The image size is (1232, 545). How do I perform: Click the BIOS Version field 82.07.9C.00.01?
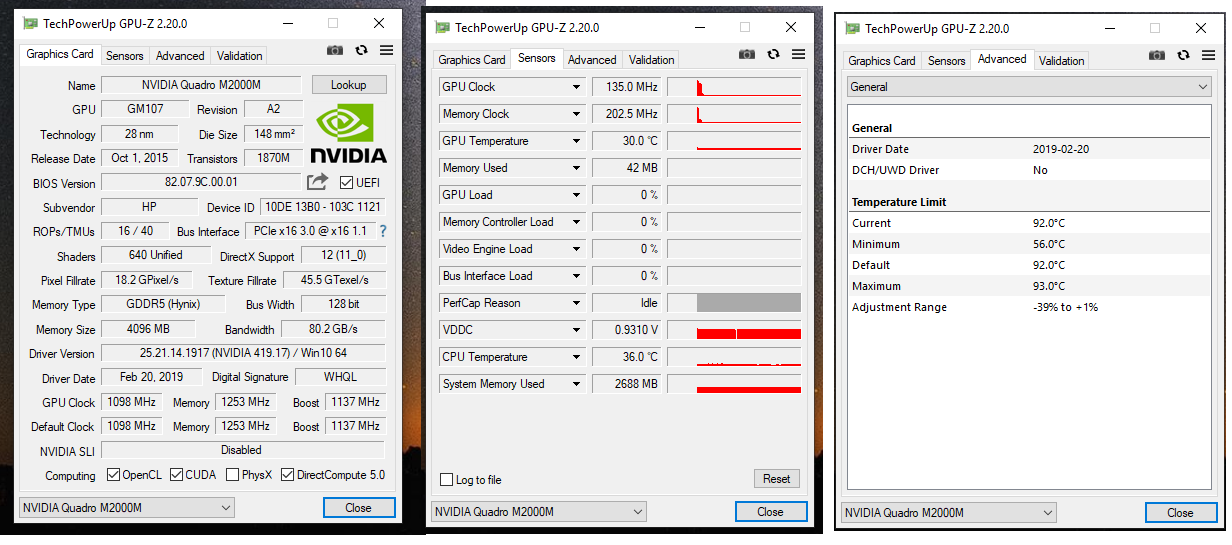(x=201, y=183)
